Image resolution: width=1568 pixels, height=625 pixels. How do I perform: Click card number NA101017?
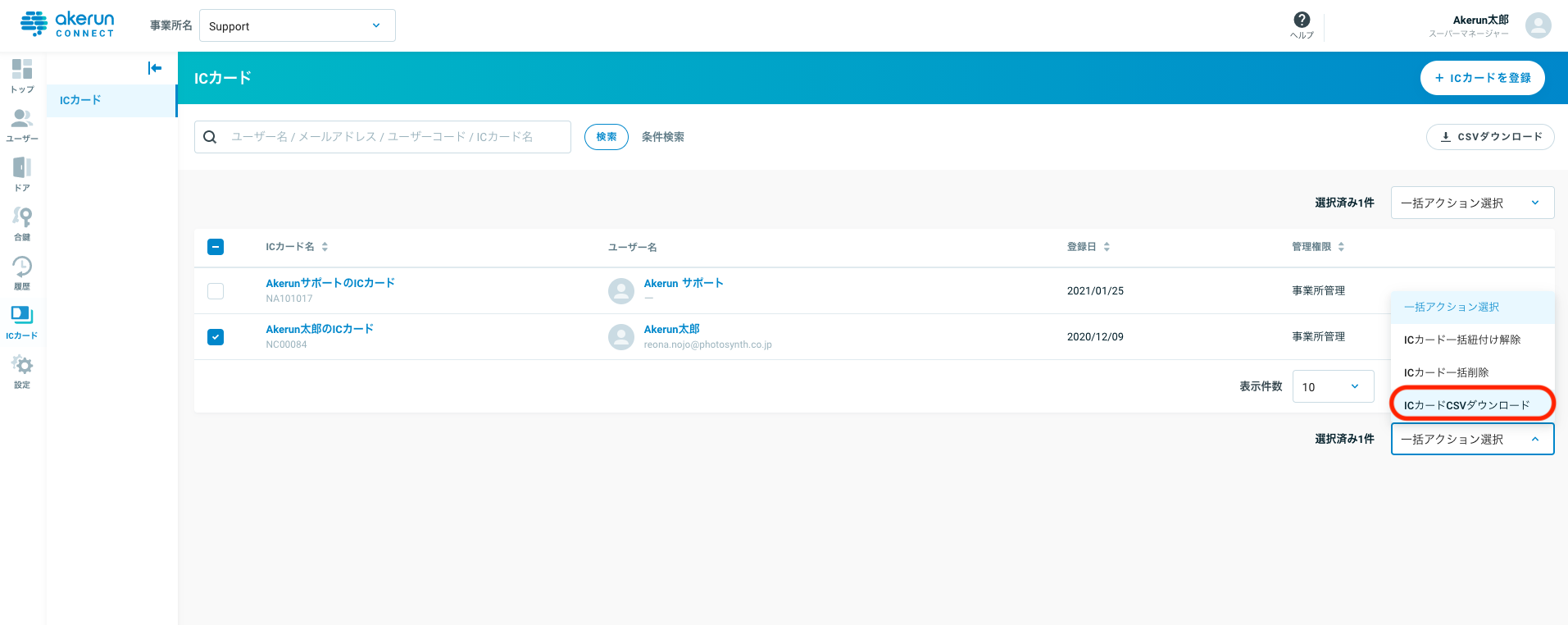coord(289,299)
